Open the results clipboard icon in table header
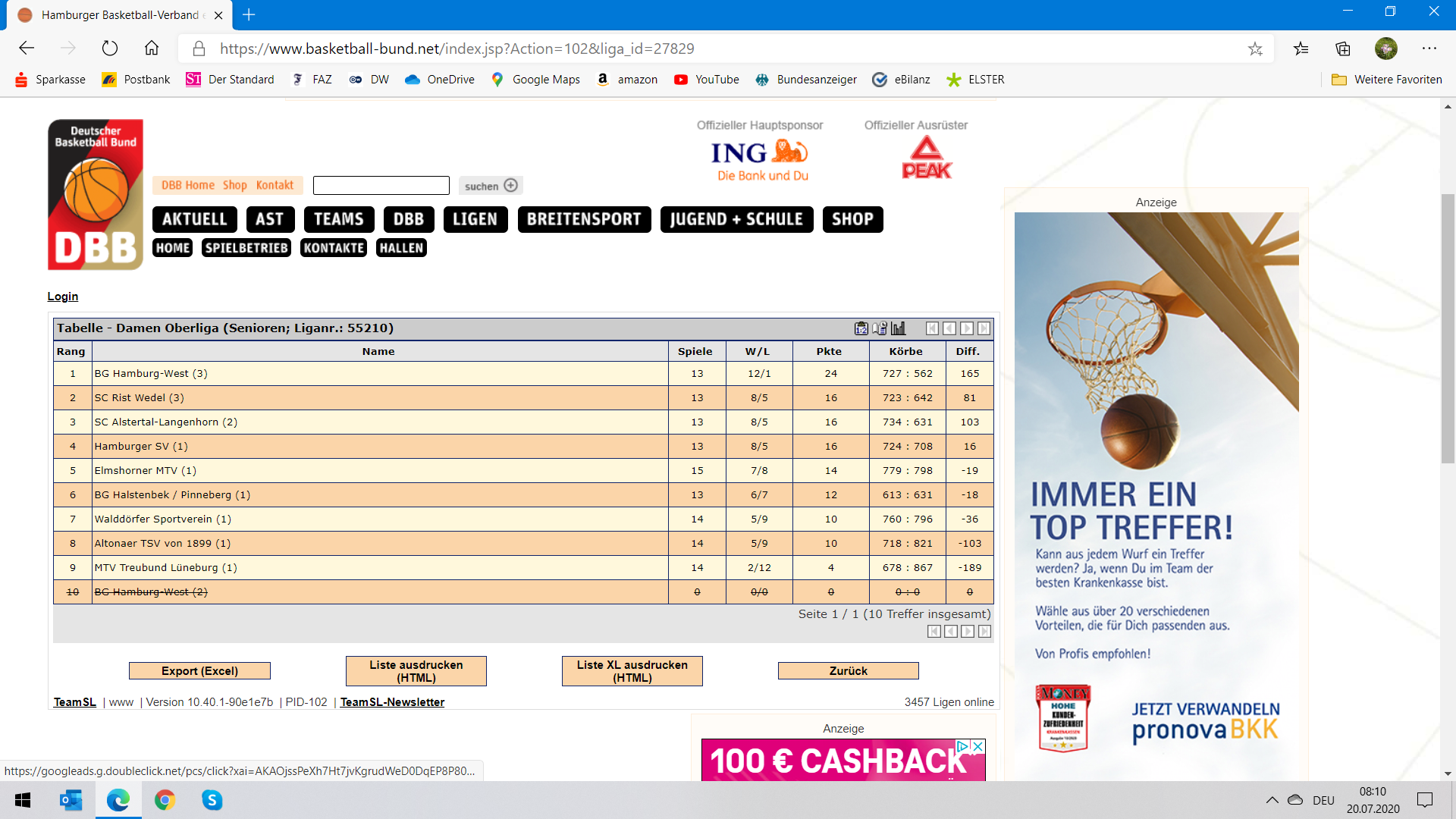1456x819 pixels. tap(861, 328)
